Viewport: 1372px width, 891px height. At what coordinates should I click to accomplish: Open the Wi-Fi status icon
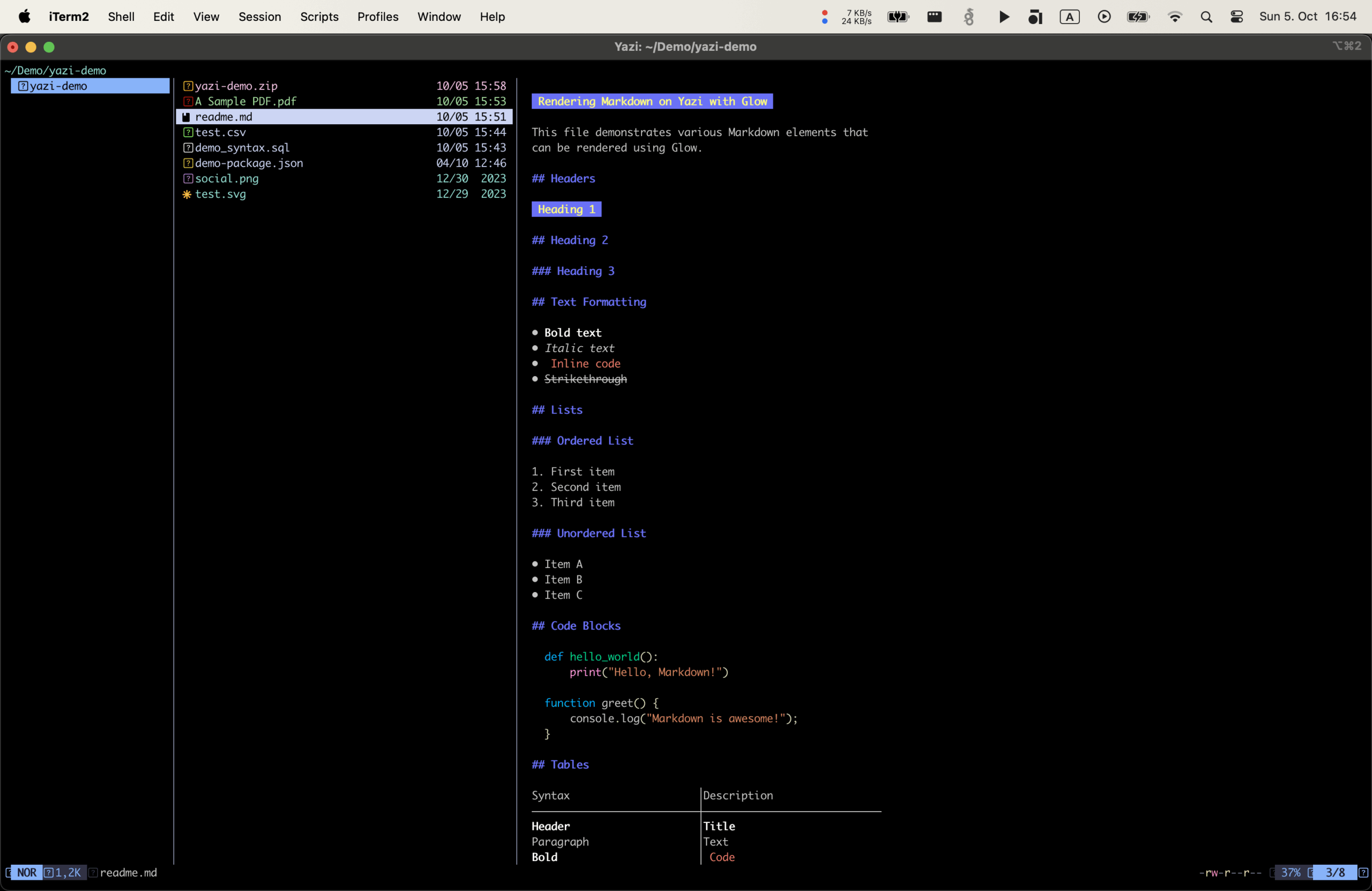pos(1174,17)
